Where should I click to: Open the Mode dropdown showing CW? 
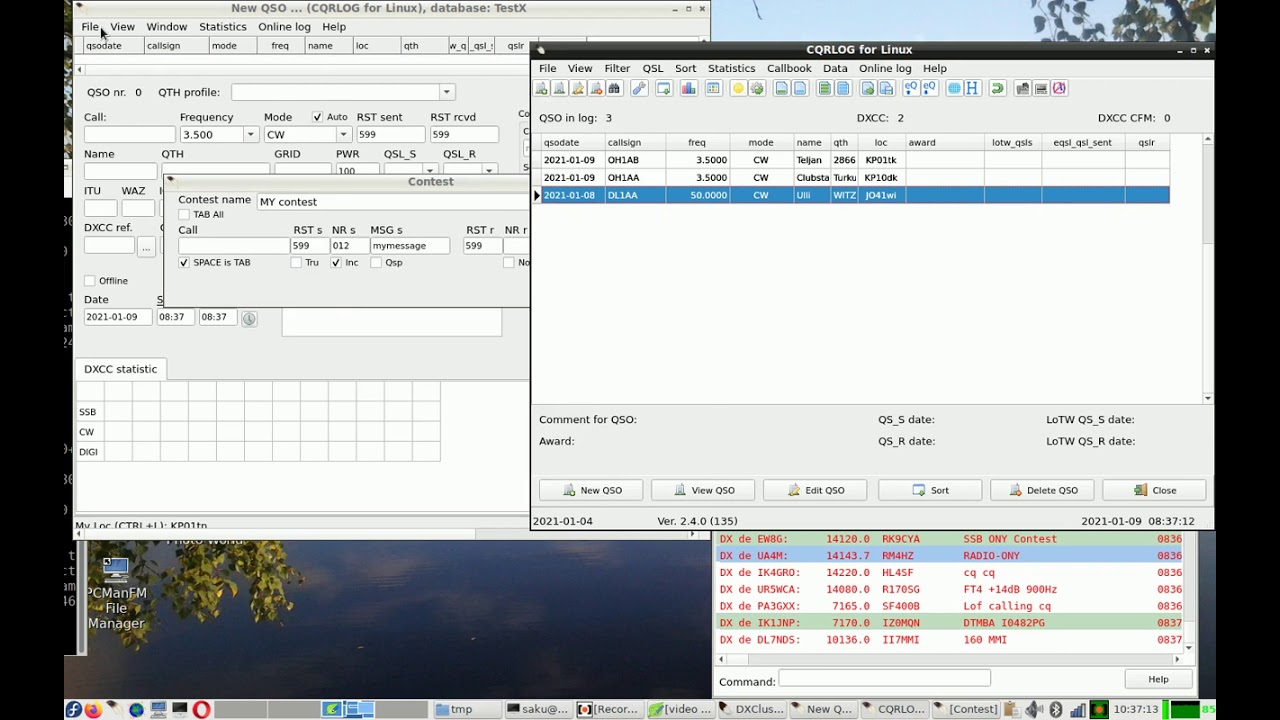click(x=343, y=135)
